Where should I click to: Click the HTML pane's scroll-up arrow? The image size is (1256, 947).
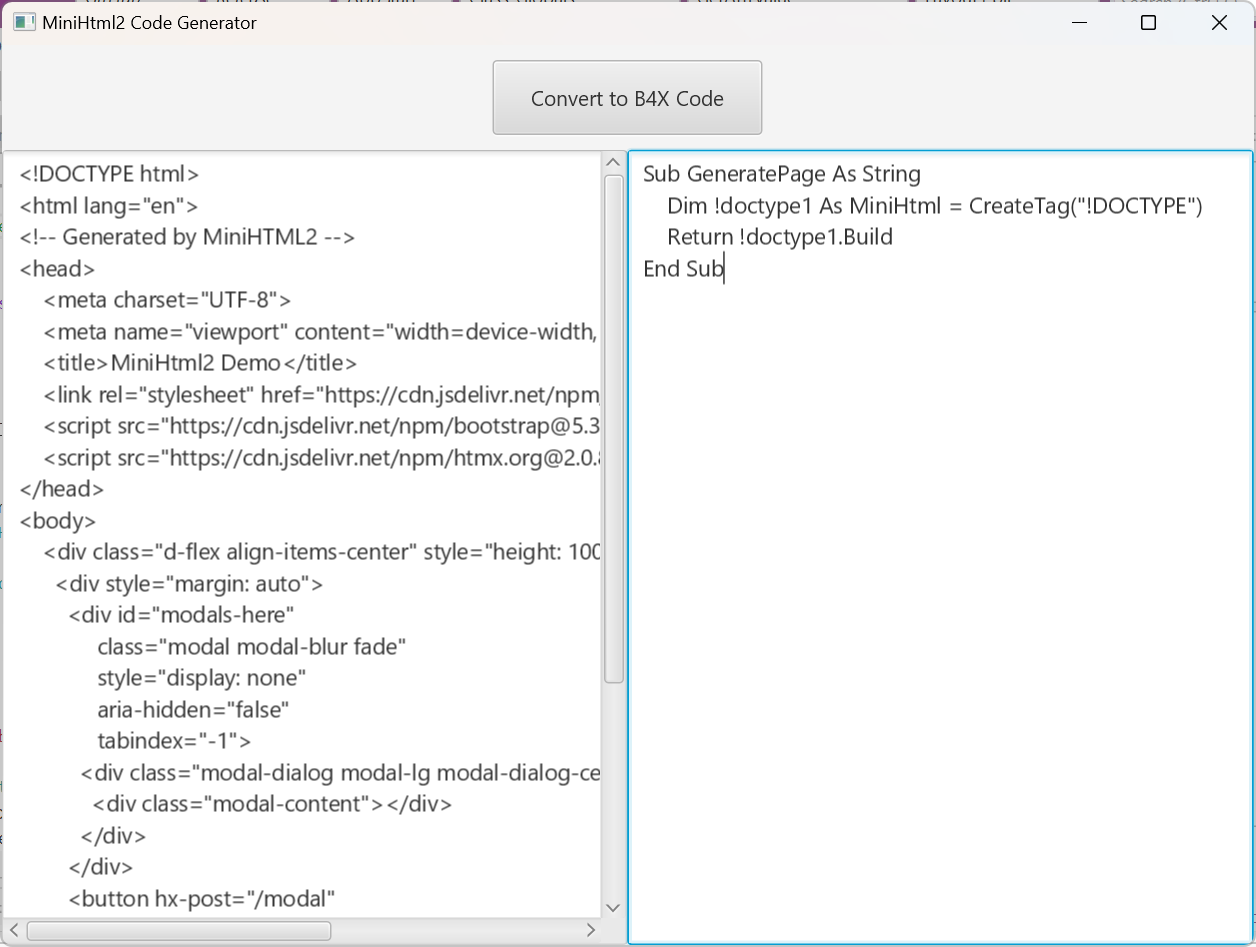pos(613,161)
